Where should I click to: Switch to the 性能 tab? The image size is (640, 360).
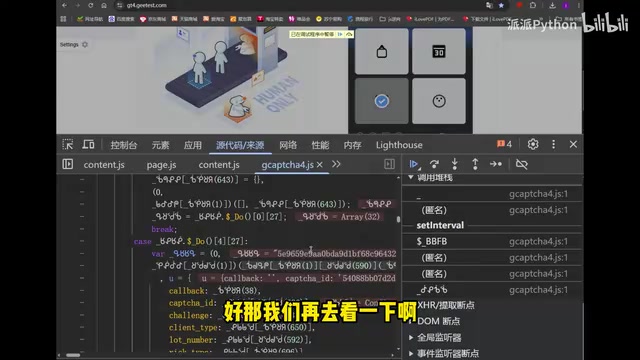(x=320, y=145)
